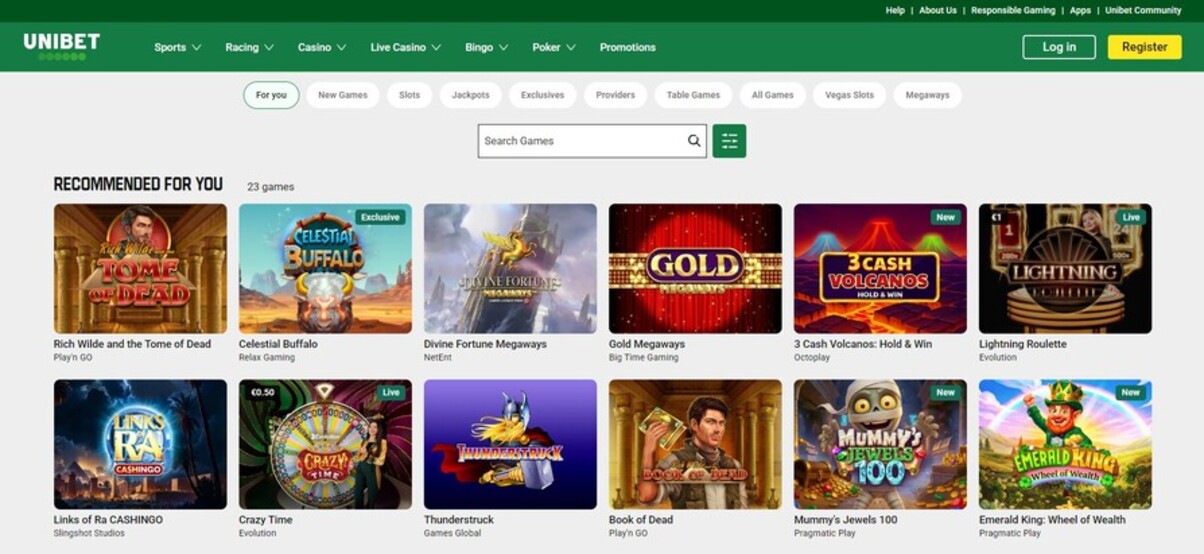Screen dimensions: 1204x554
Task: Click the Log in button
Action: (1059, 47)
